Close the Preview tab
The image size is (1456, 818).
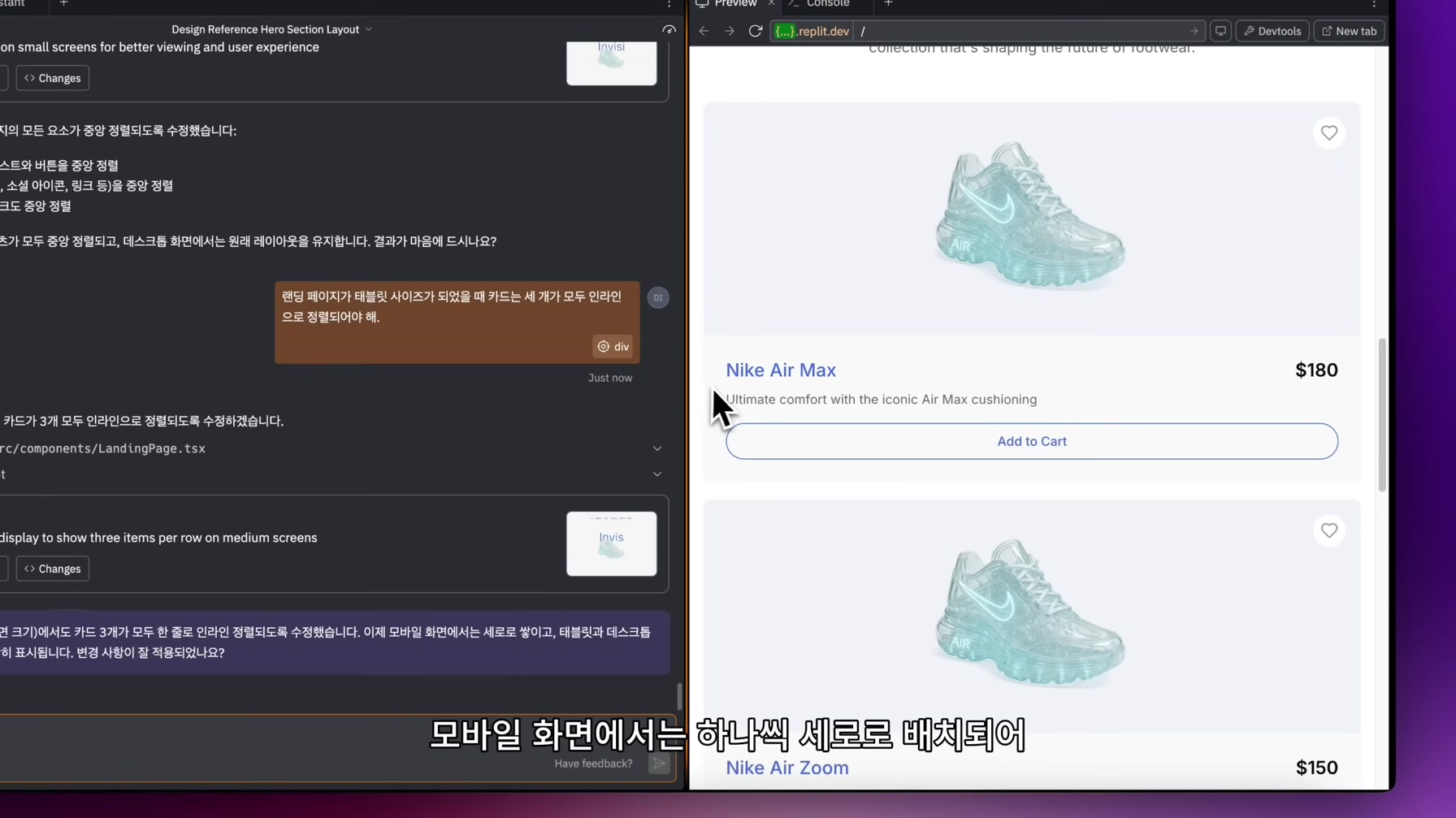771,4
